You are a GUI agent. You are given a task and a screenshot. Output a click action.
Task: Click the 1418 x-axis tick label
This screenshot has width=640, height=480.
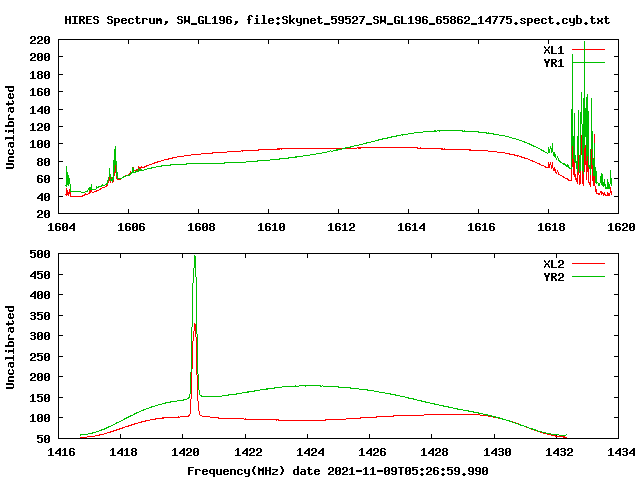coord(123,452)
